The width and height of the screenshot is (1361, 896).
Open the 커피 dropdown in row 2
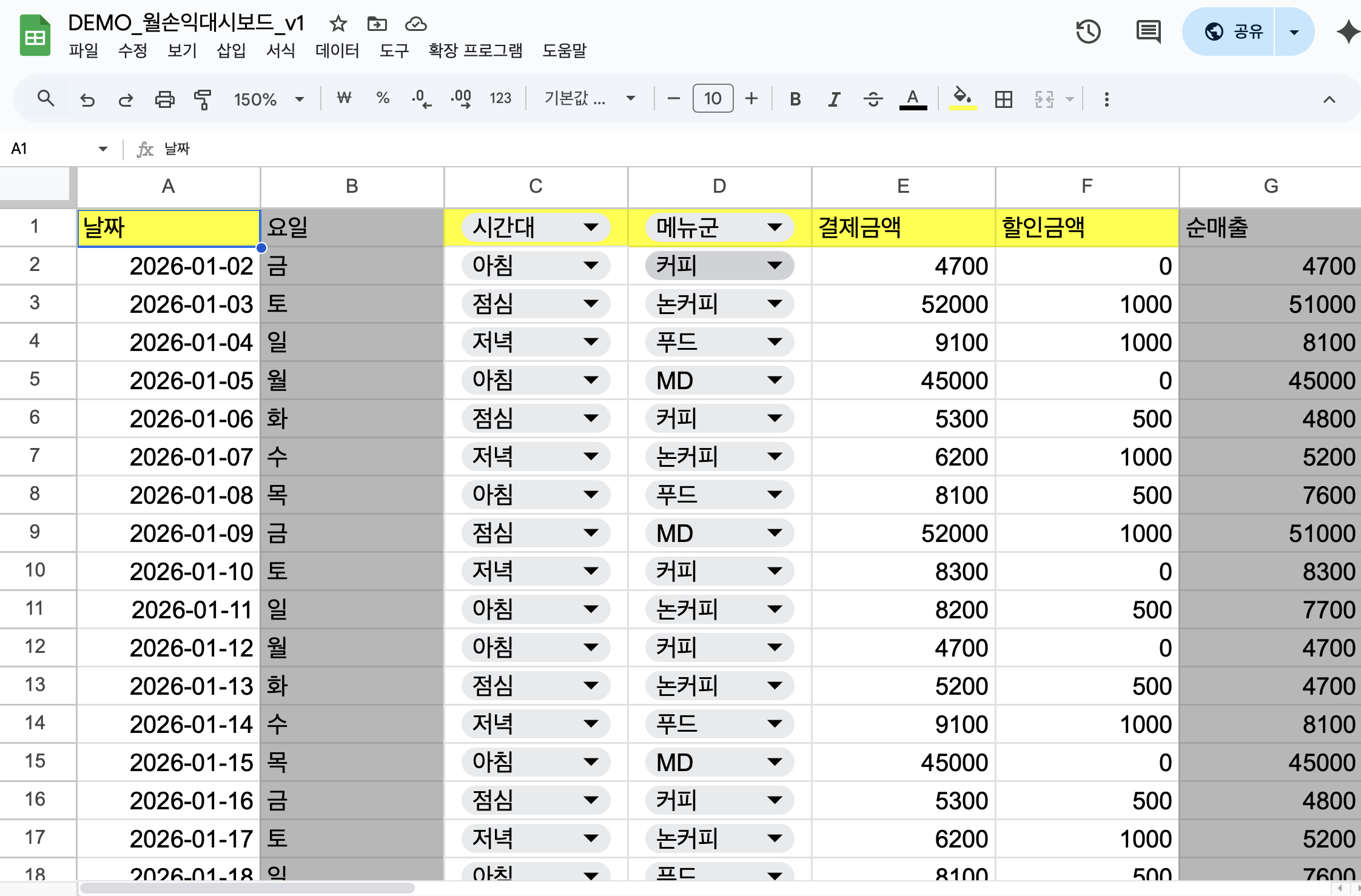(x=775, y=266)
